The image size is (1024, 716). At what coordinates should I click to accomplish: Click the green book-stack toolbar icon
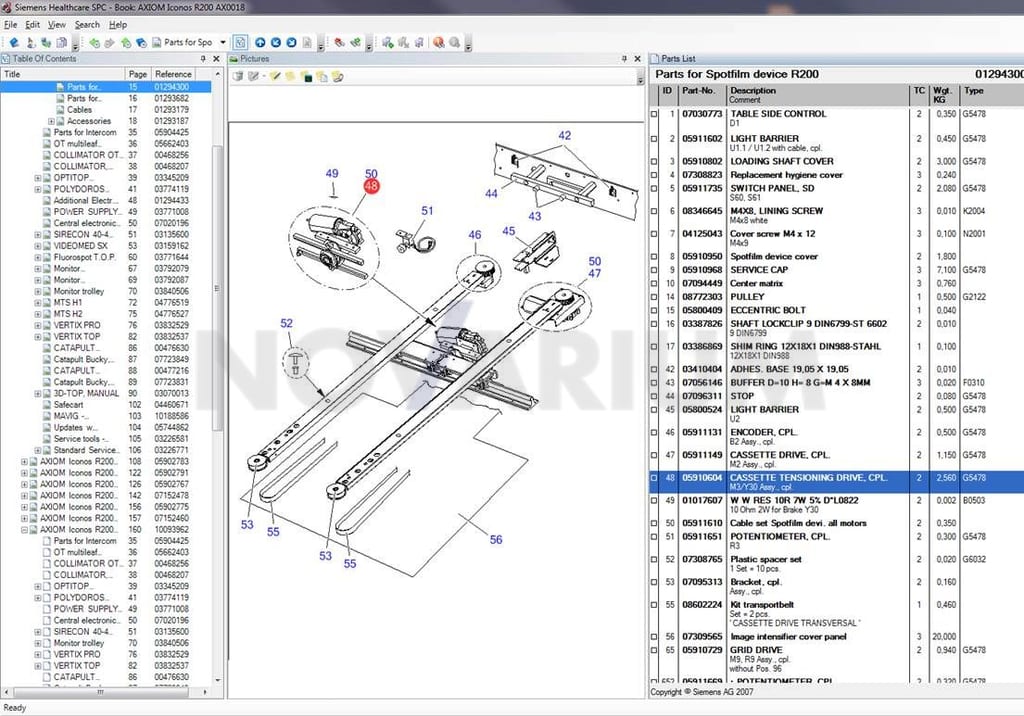pos(46,42)
